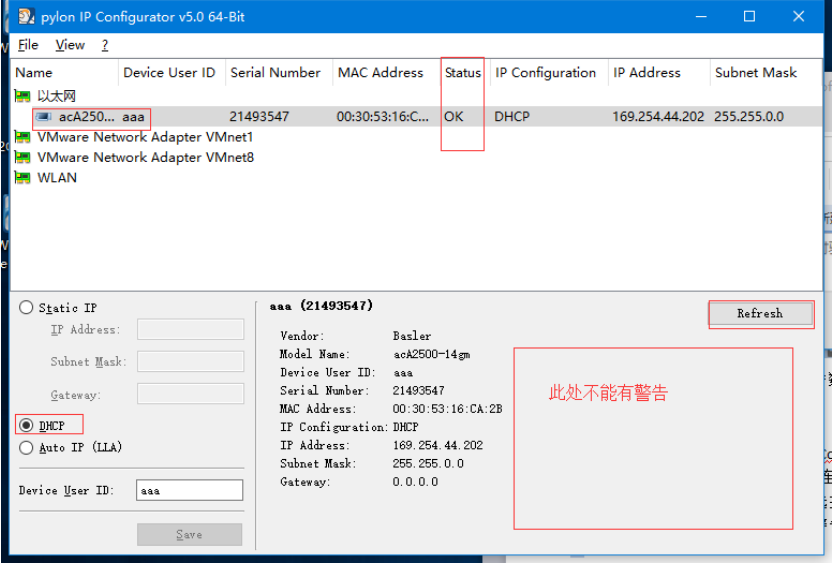Click the VMnet1 adapter icon
This screenshot has height=563, width=839.
click(x=22, y=137)
